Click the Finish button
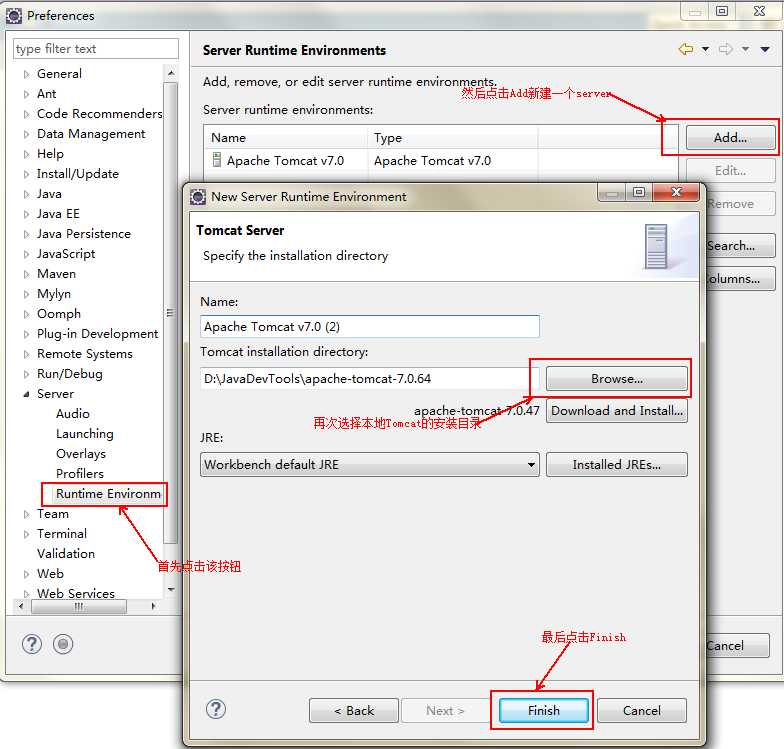 pyautogui.click(x=544, y=710)
